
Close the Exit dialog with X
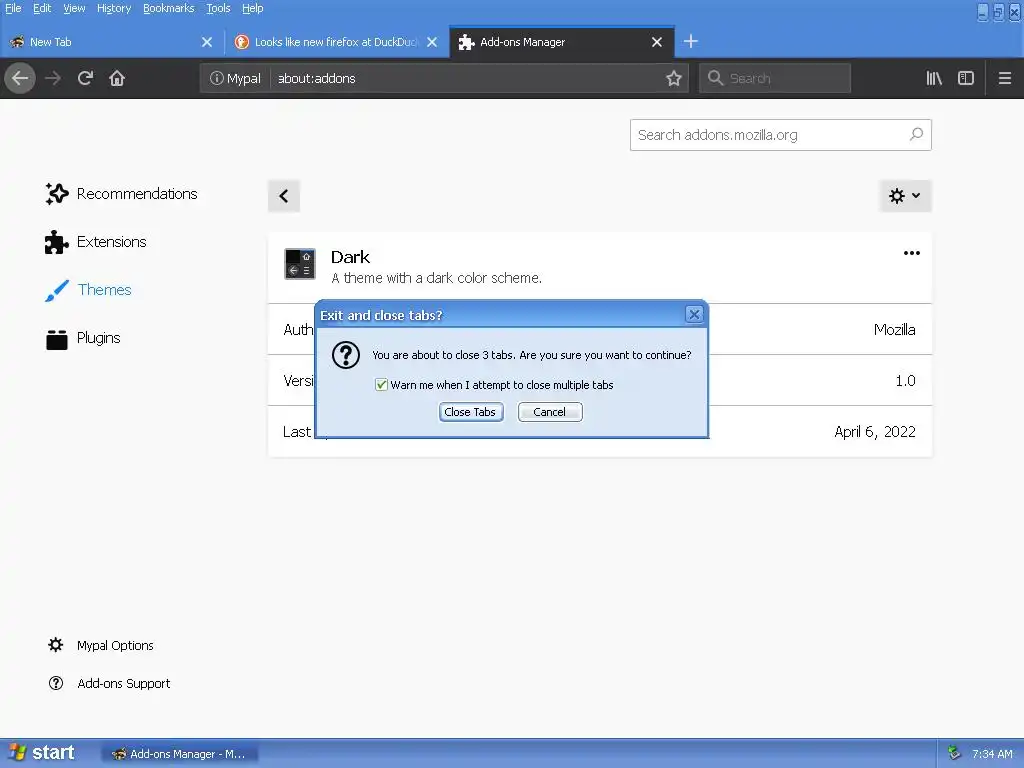pos(694,315)
